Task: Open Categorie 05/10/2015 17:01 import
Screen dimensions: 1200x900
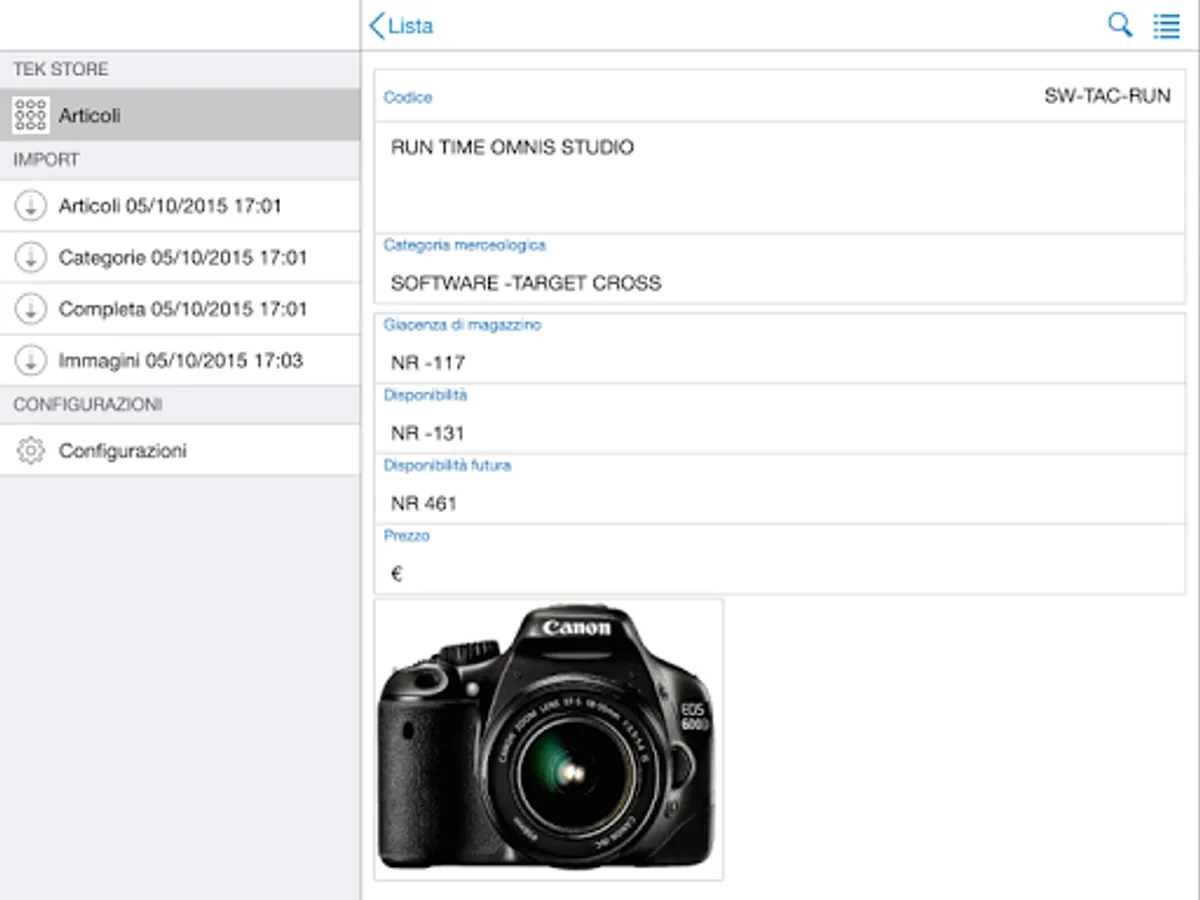Action: 180,258
